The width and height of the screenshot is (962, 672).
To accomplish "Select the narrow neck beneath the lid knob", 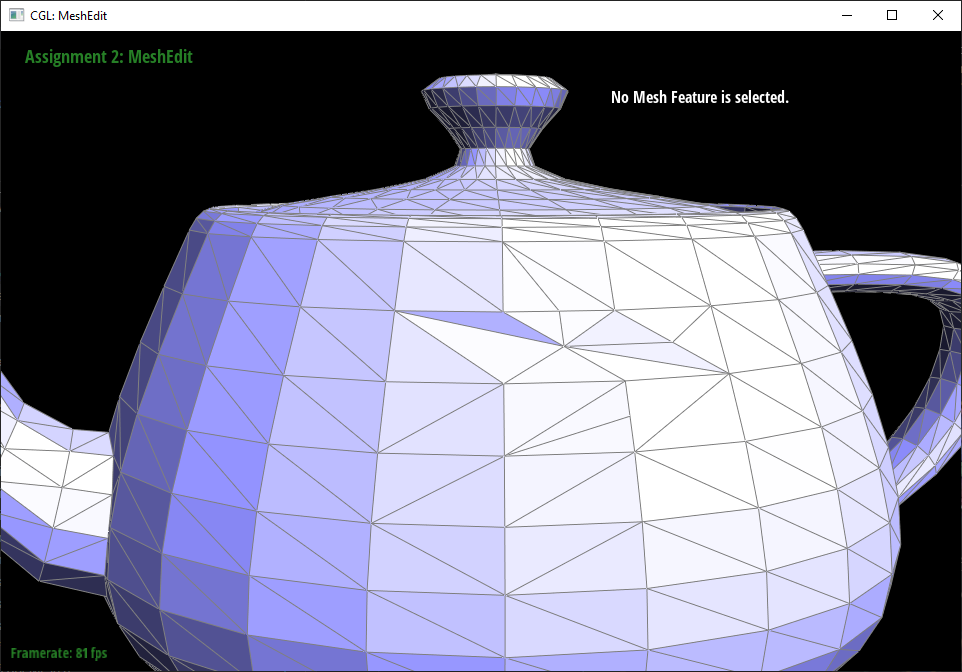I will (495, 157).
